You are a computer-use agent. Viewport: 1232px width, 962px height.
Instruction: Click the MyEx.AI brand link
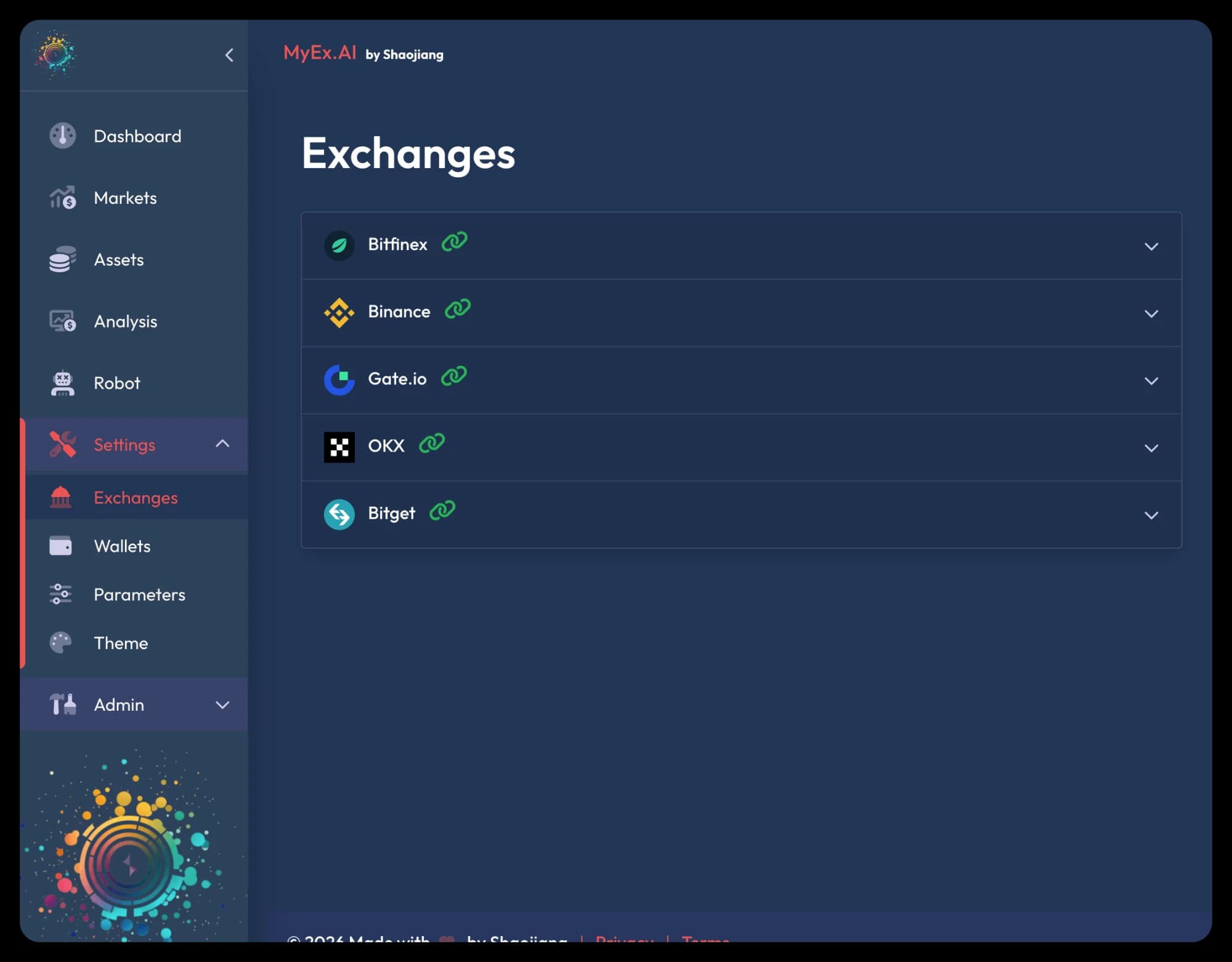(320, 53)
